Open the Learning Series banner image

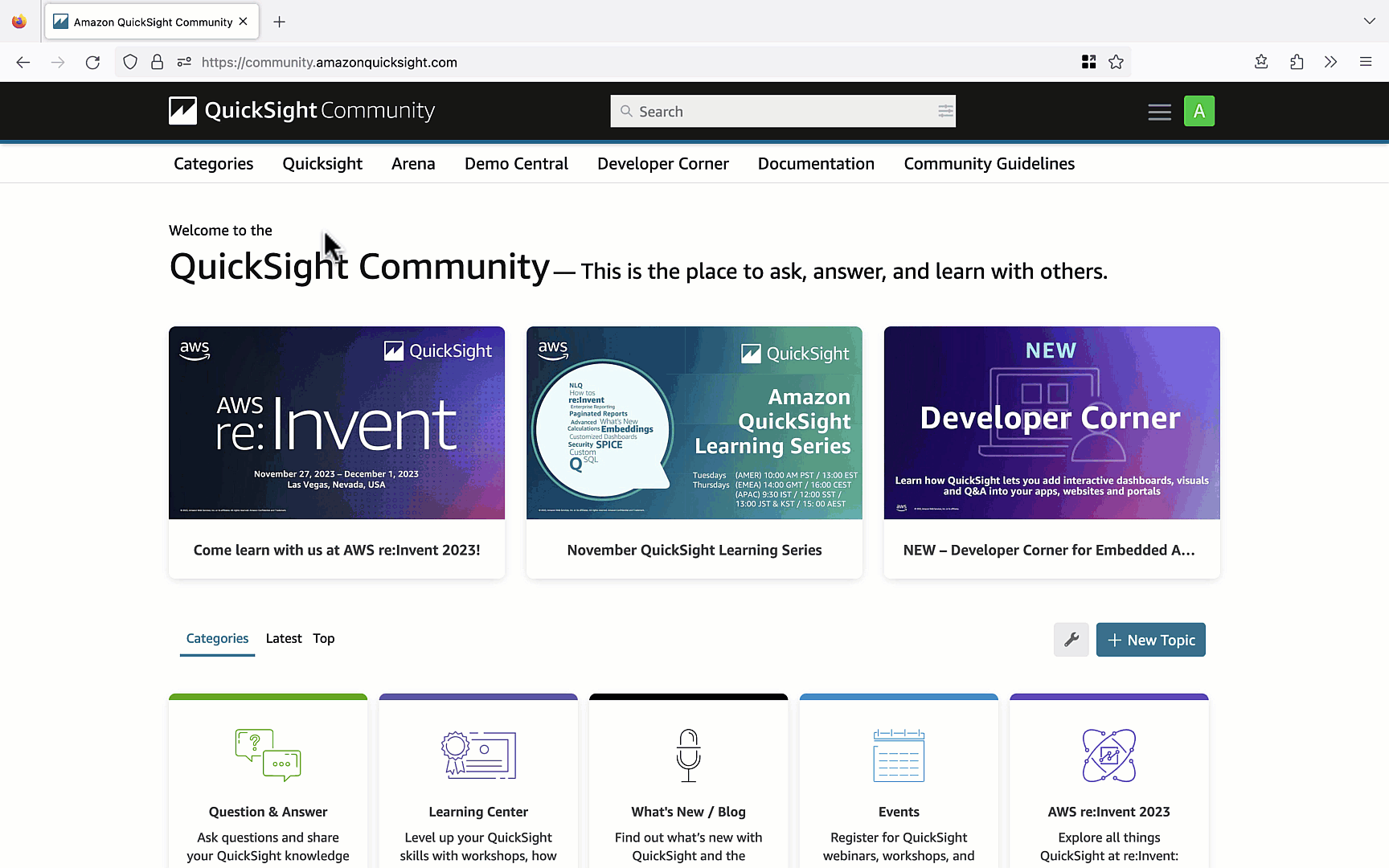pos(694,423)
